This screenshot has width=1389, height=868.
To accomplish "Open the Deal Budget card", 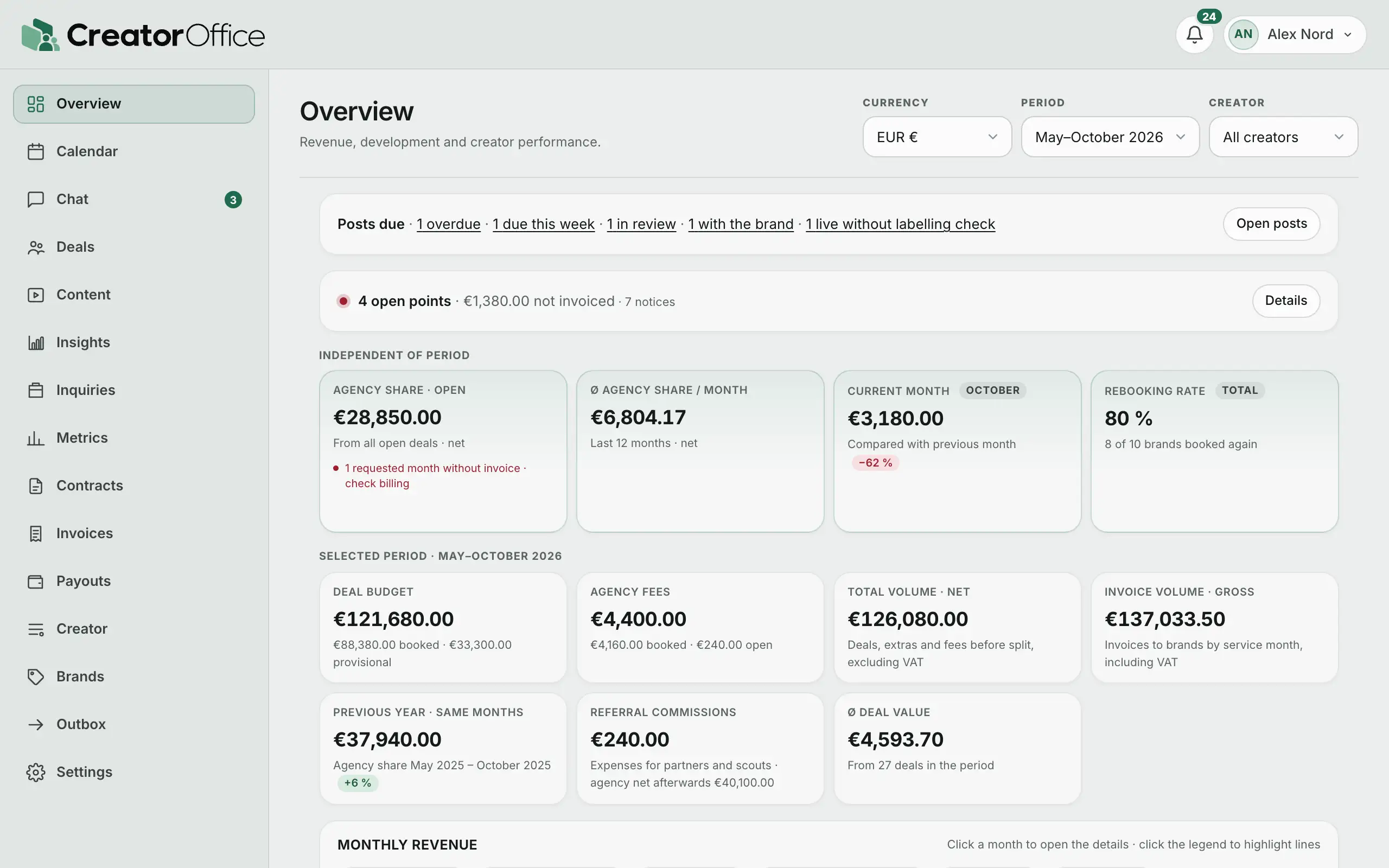I will (443, 628).
